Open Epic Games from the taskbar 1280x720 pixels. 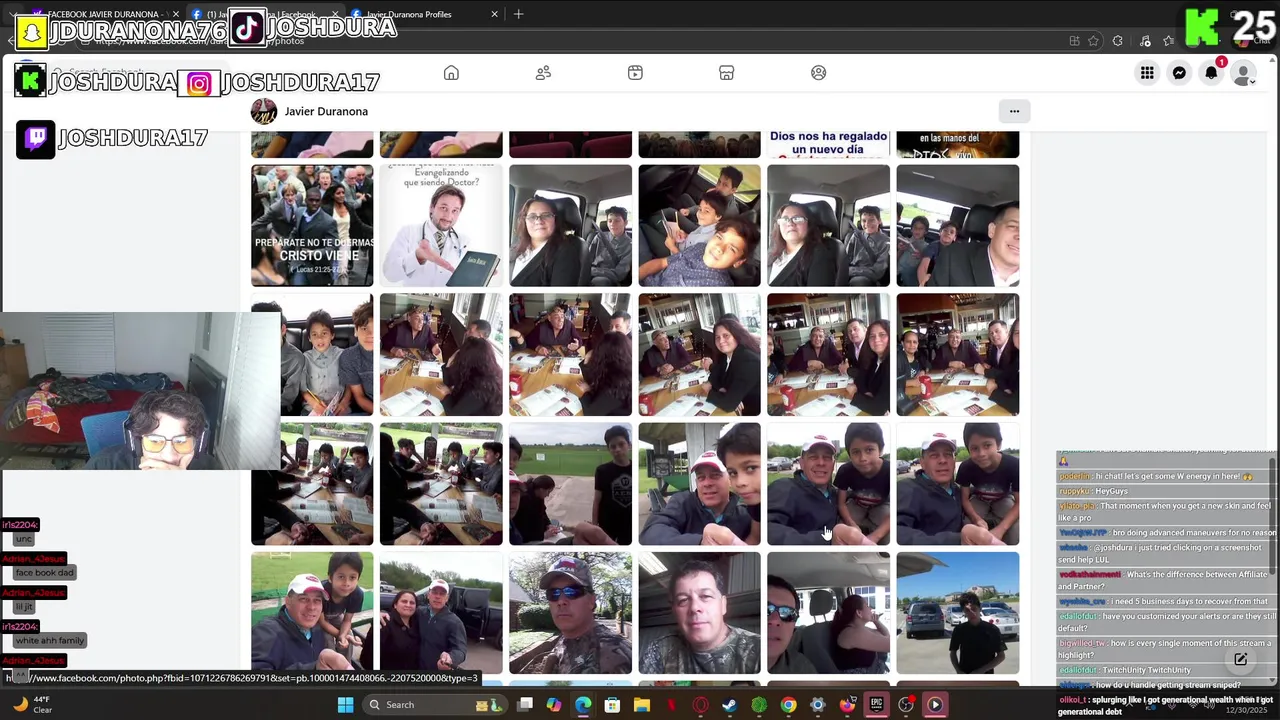tap(876, 705)
